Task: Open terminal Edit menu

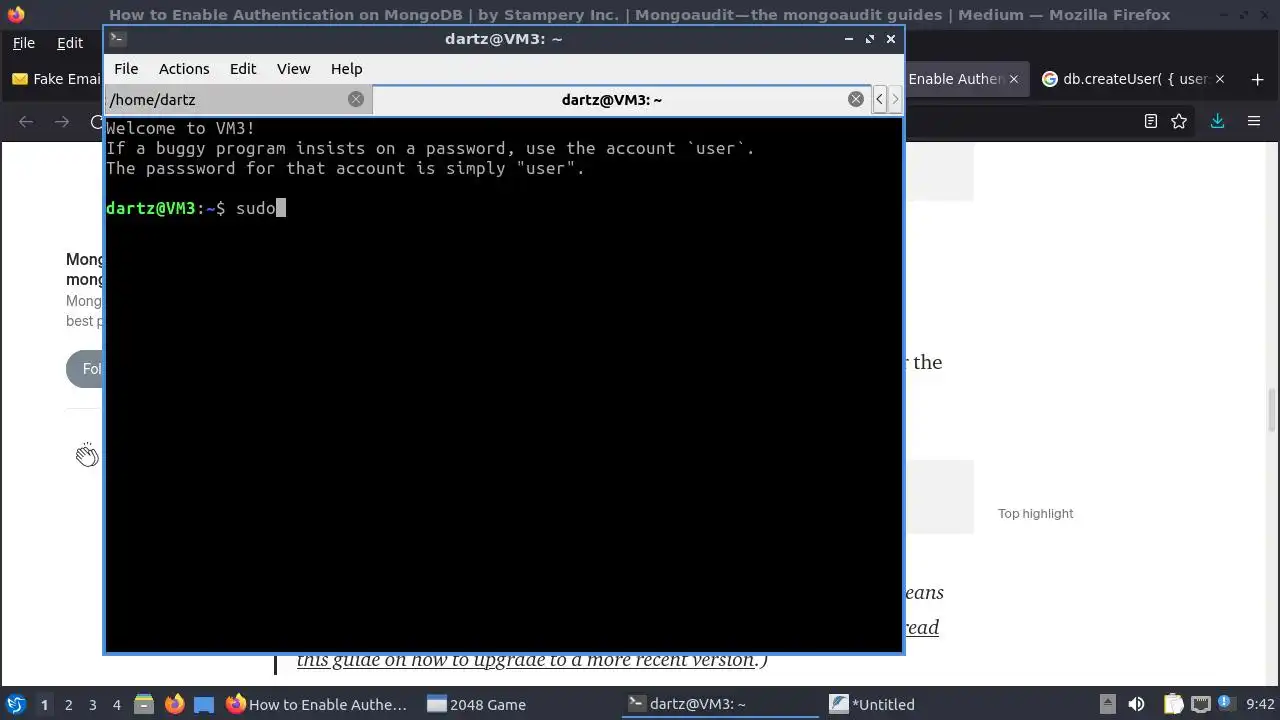Action: pyautogui.click(x=243, y=68)
